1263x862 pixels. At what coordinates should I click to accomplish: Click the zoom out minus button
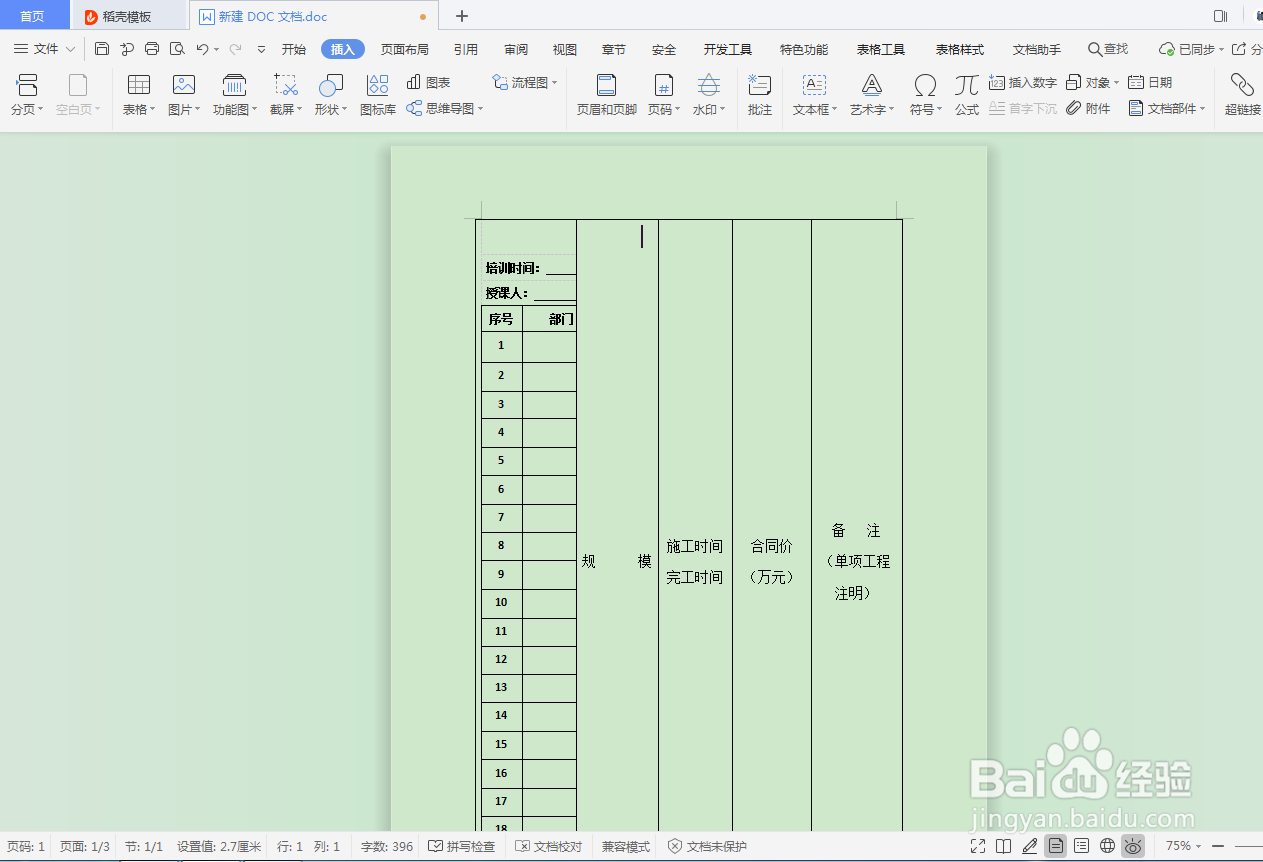point(1218,846)
